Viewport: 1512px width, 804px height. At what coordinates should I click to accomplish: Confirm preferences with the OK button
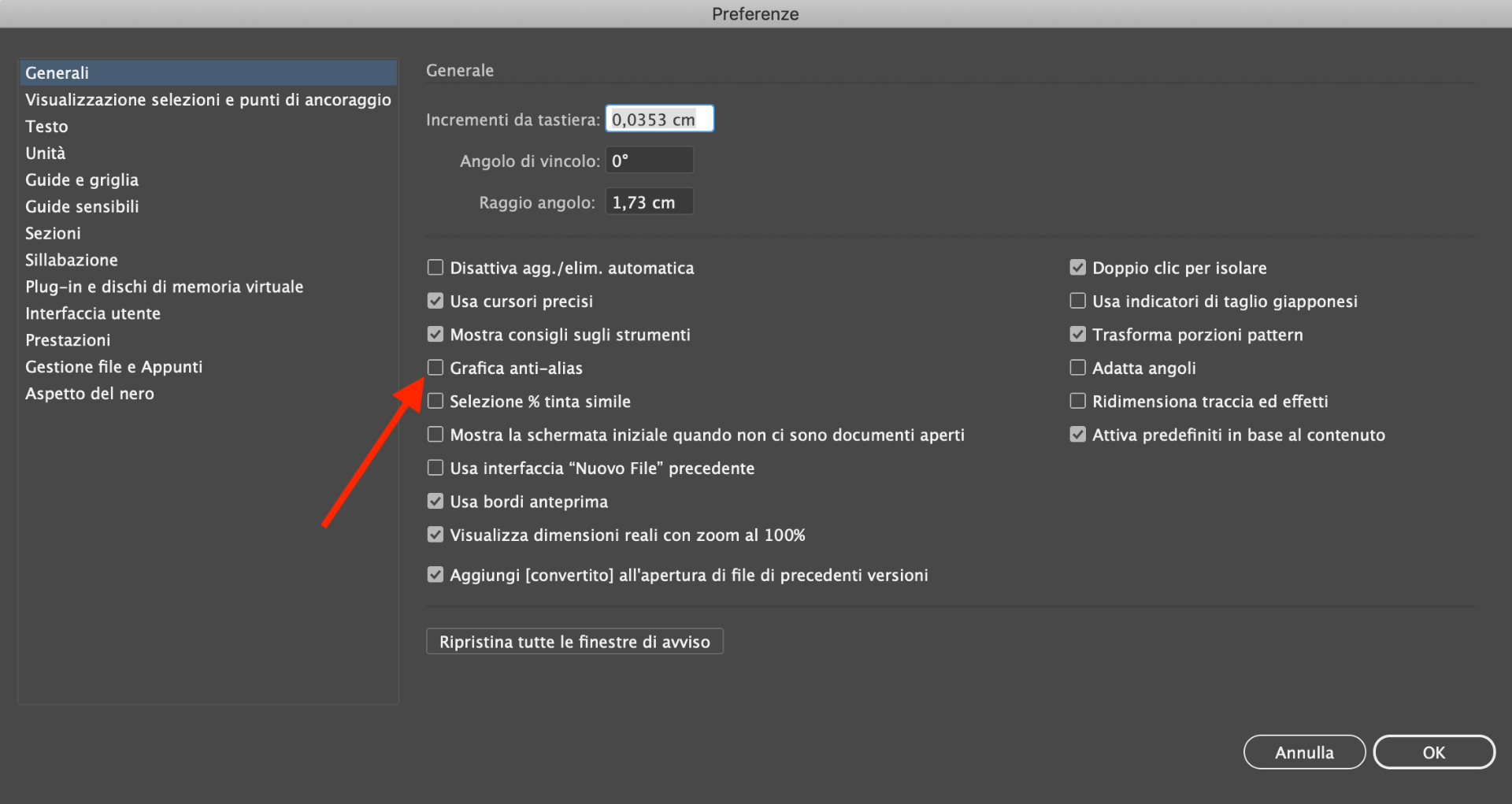(1434, 752)
